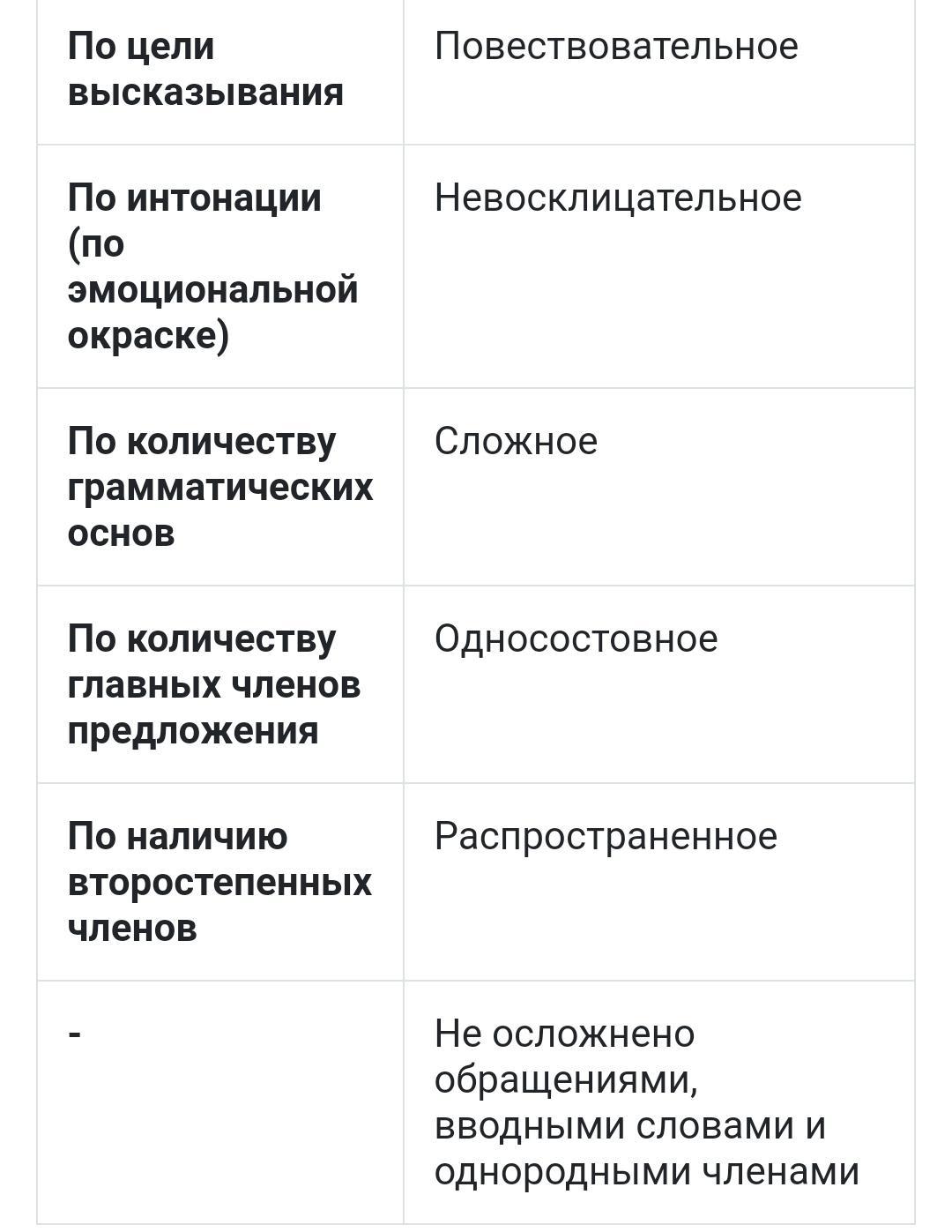Click the 'Сложное' cell value
Viewport: 952px width, 1232px height.
(516, 441)
